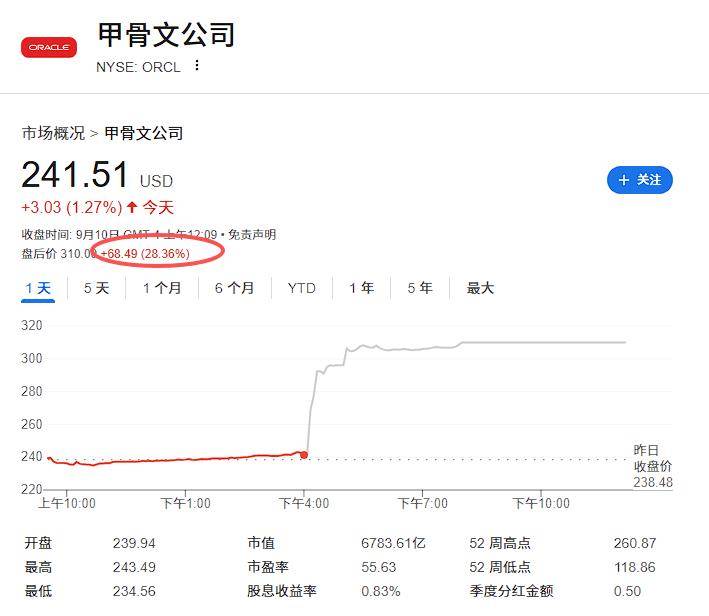The height and width of the screenshot is (616, 709).
Task: Click the 收盘时间 timestamp line
Action: point(119,234)
